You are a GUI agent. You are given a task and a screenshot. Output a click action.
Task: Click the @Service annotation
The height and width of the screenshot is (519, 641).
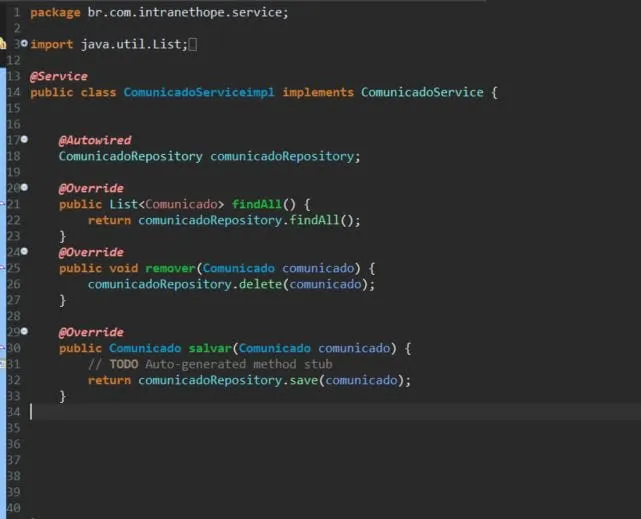(x=59, y=76)
